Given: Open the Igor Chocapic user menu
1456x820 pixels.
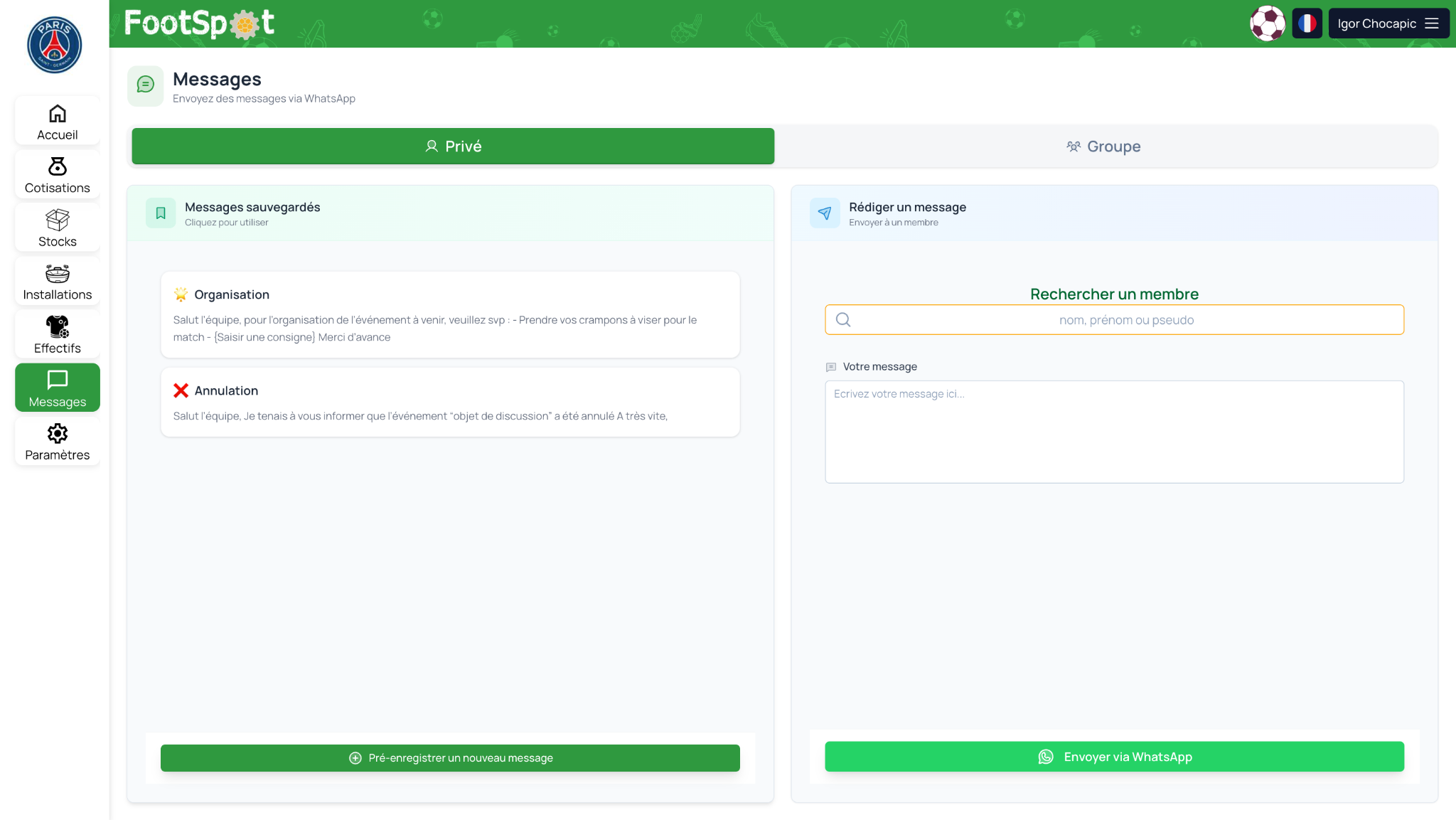Looking at the screenshot, I should 1388,23.
